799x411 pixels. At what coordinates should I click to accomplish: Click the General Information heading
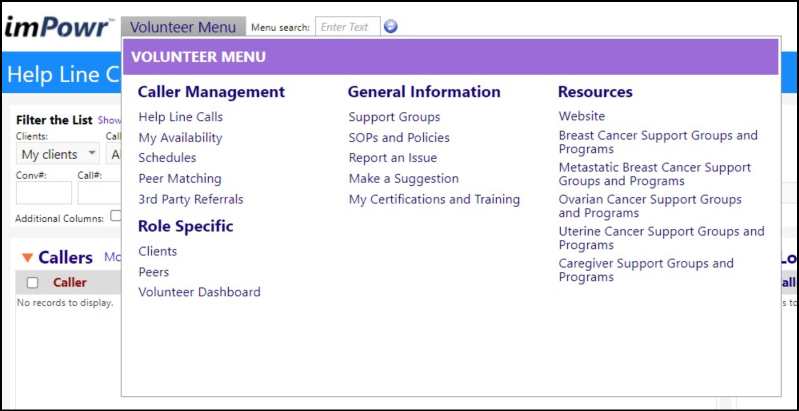[424, 92]
